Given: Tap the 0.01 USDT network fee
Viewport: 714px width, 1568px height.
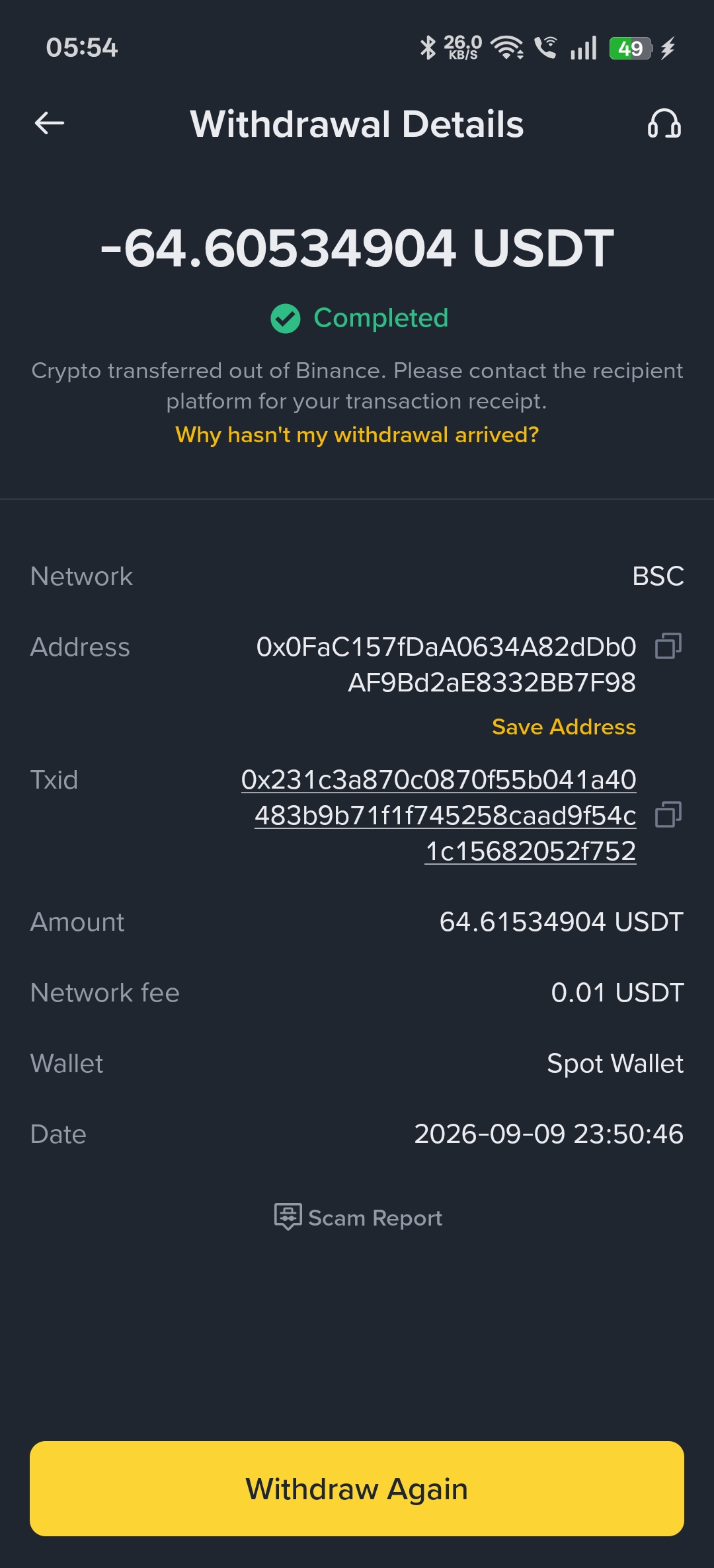Looking at the screenshot, I should 617,993.
